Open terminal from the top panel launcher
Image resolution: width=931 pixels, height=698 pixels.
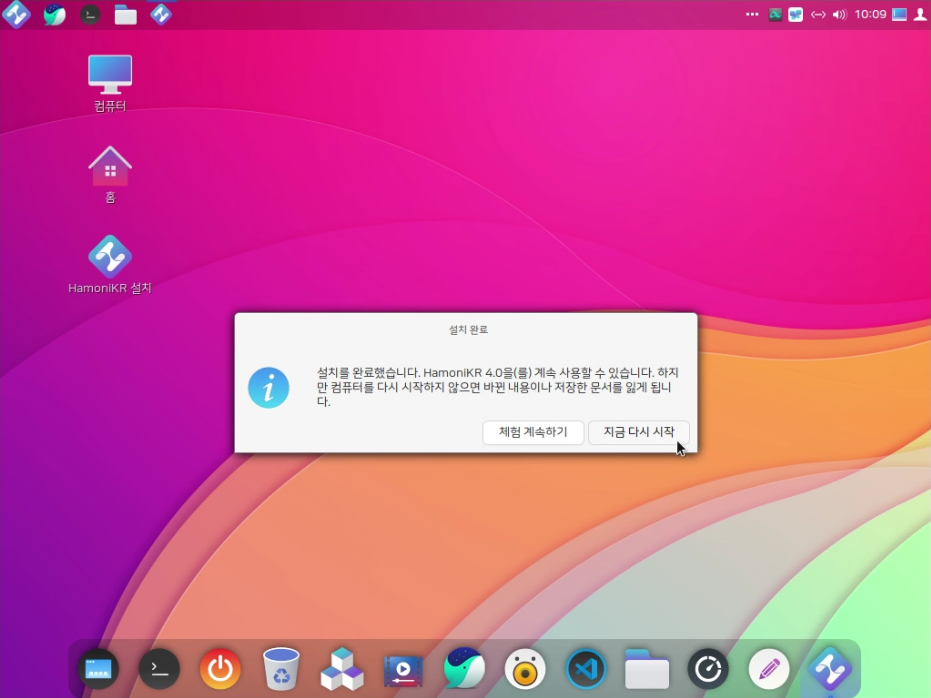click(90, 15)
